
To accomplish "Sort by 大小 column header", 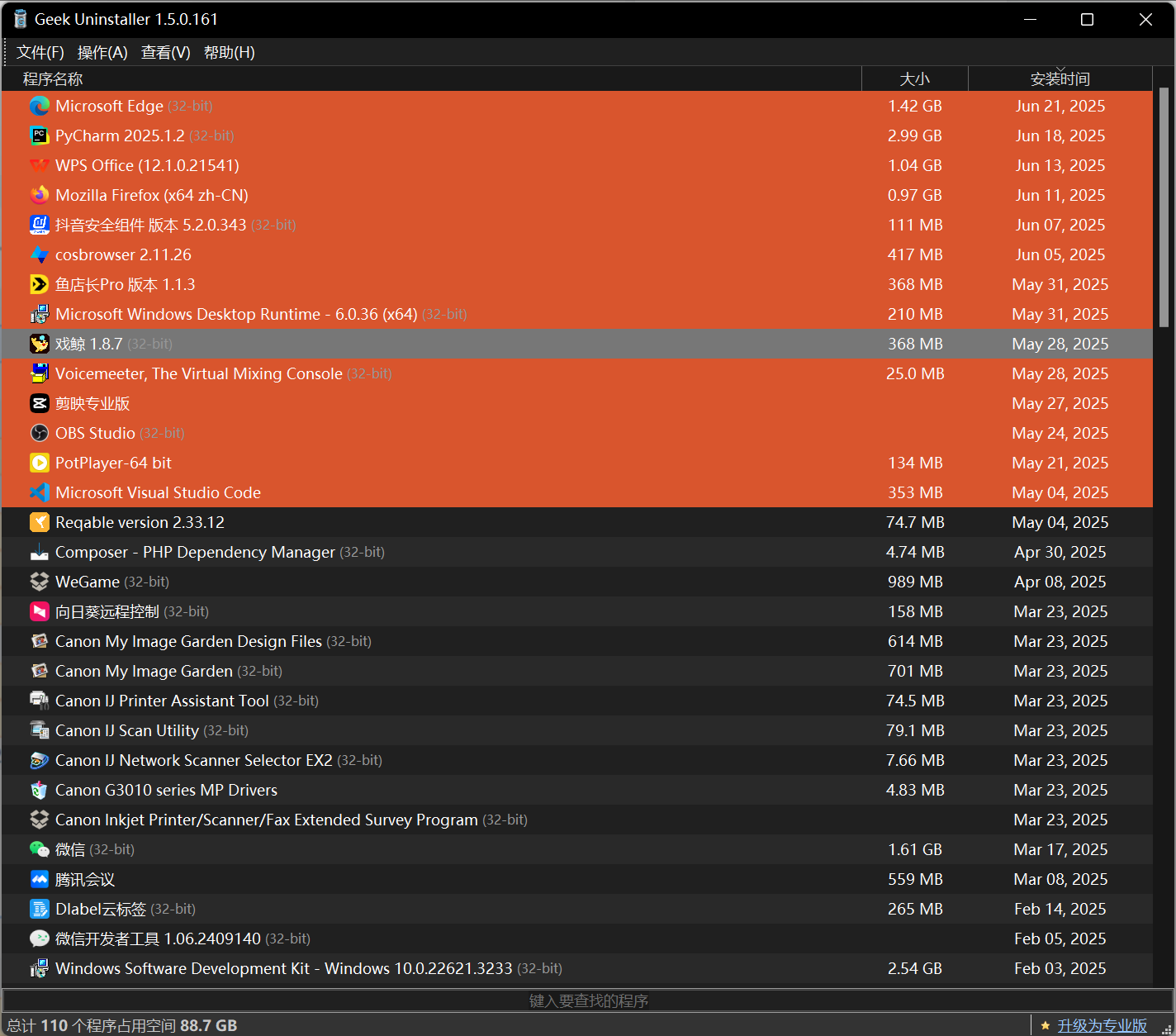I will pos(915,78).
